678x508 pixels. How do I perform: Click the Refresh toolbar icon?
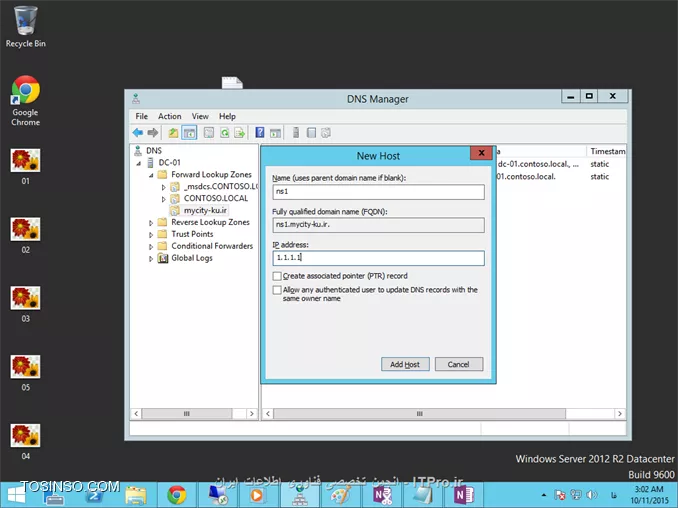click(225, 133)
